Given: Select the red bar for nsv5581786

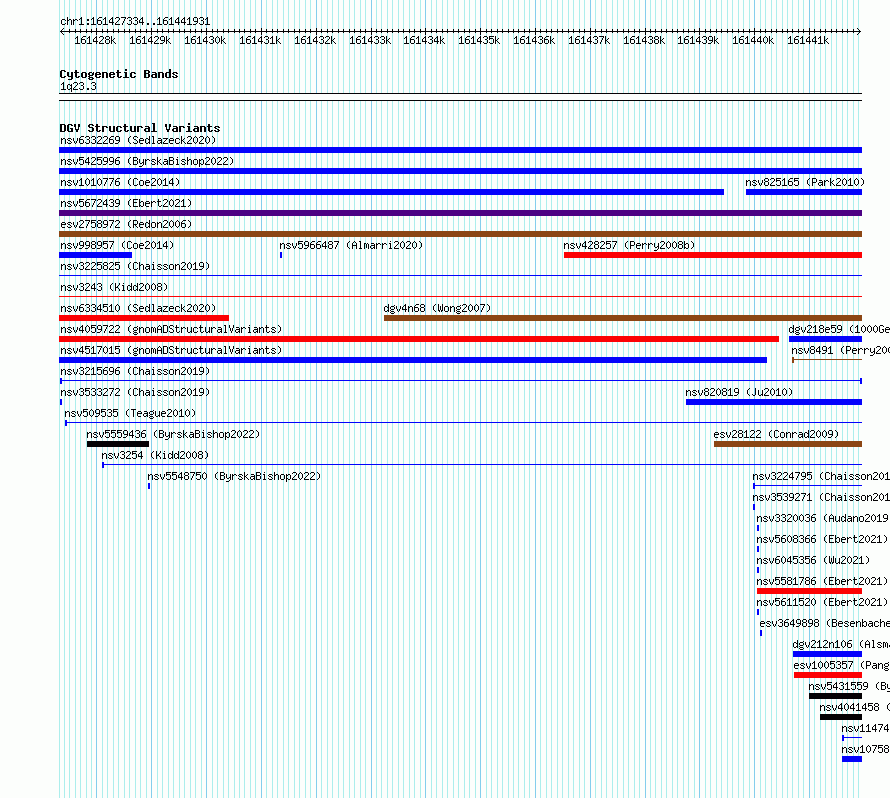Looking at the screenshot, I should click(x=809, y=591).
